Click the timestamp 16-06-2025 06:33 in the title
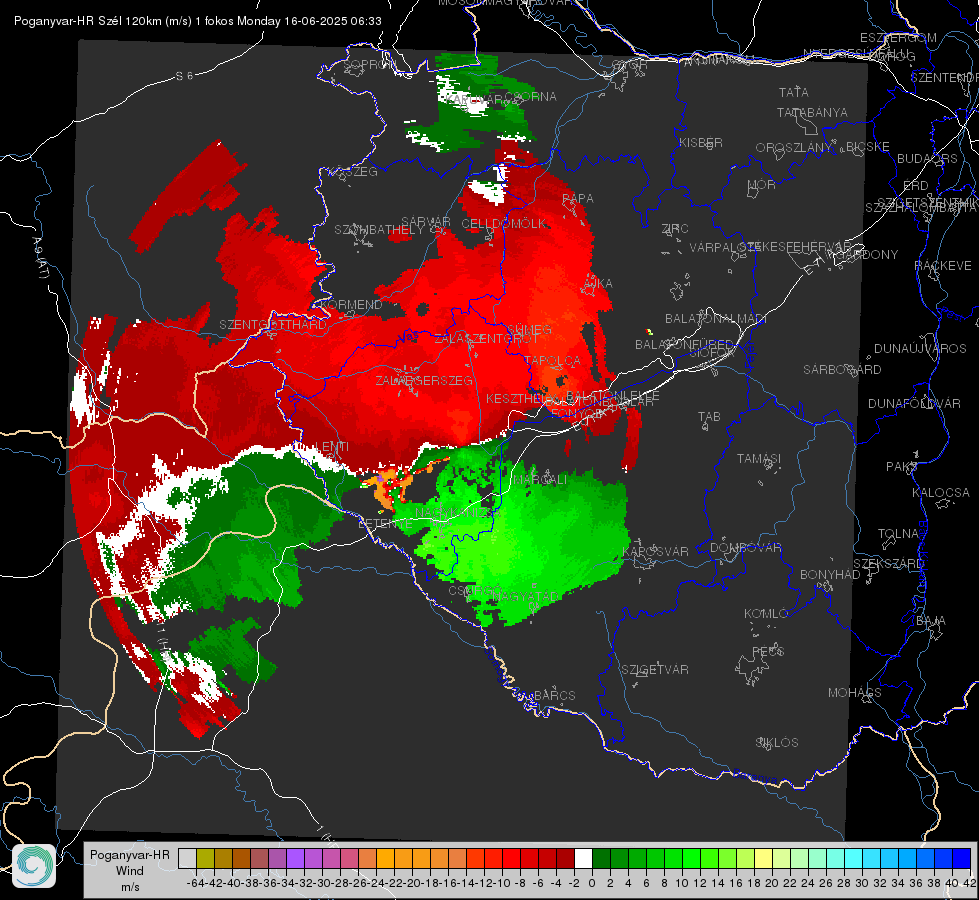The width and height of the screenshot is (979, 900). (x=333, y=21)
